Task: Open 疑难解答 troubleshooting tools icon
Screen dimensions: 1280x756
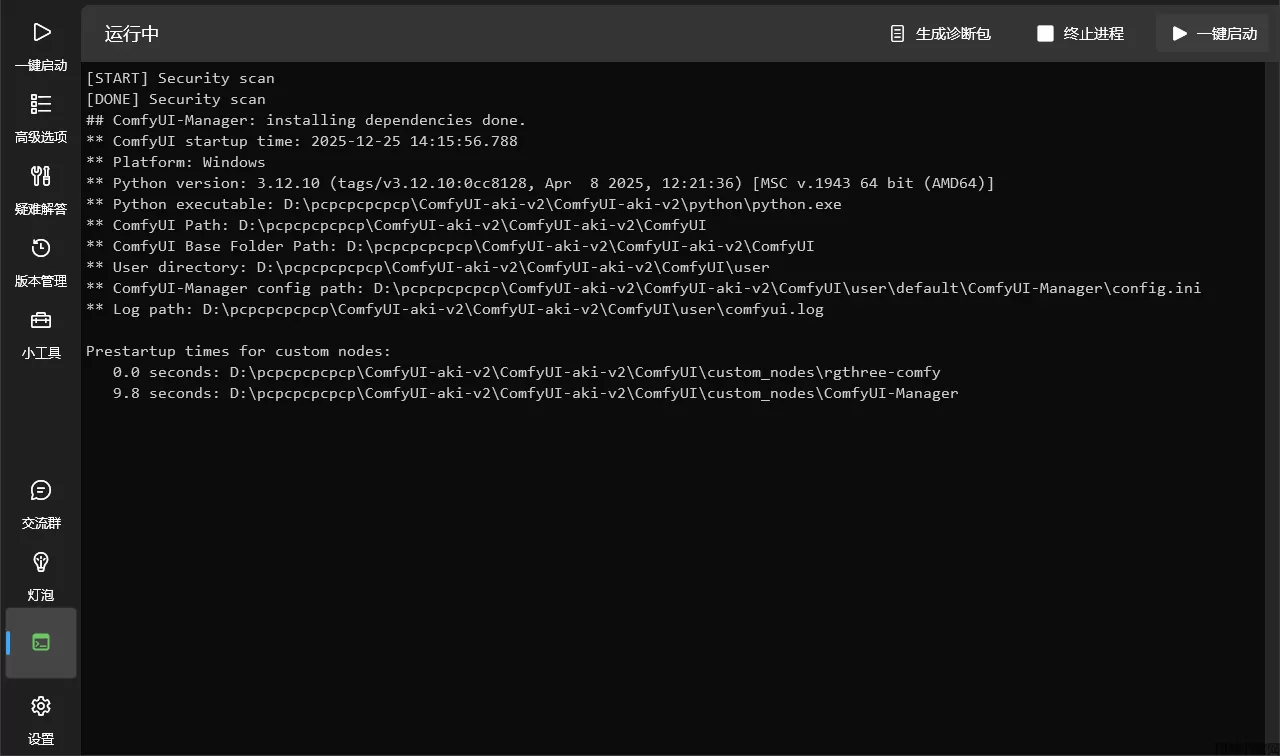Action: click(x=41, y=177)
